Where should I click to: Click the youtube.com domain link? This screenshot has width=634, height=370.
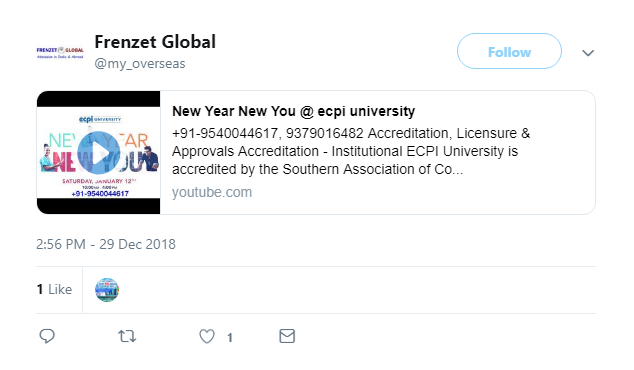coord(212,192)
